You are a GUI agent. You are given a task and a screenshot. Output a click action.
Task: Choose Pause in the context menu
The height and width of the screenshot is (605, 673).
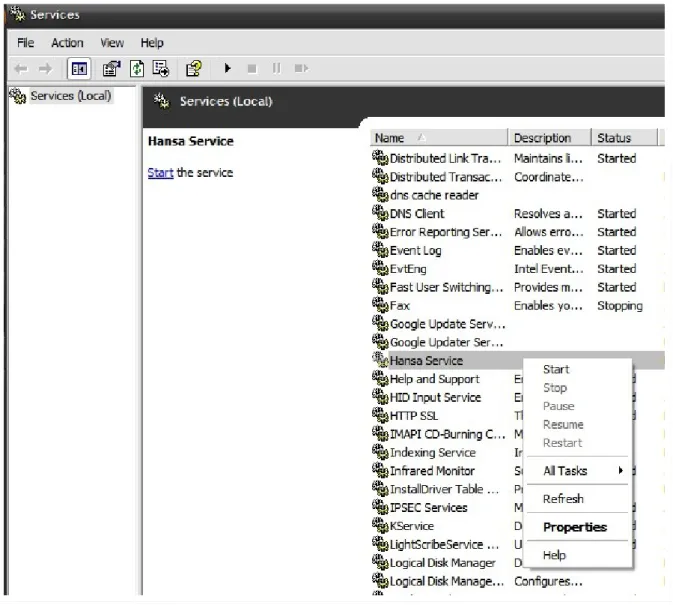pos(578,406)
